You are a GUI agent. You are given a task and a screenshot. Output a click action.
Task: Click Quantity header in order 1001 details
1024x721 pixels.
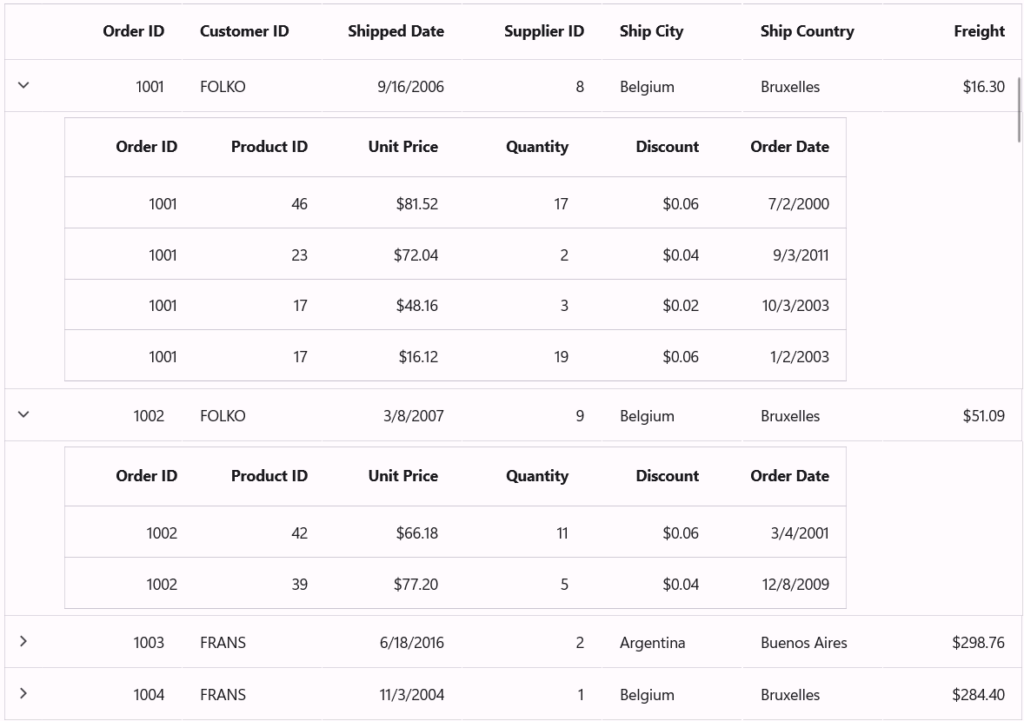tap(537, 146)
